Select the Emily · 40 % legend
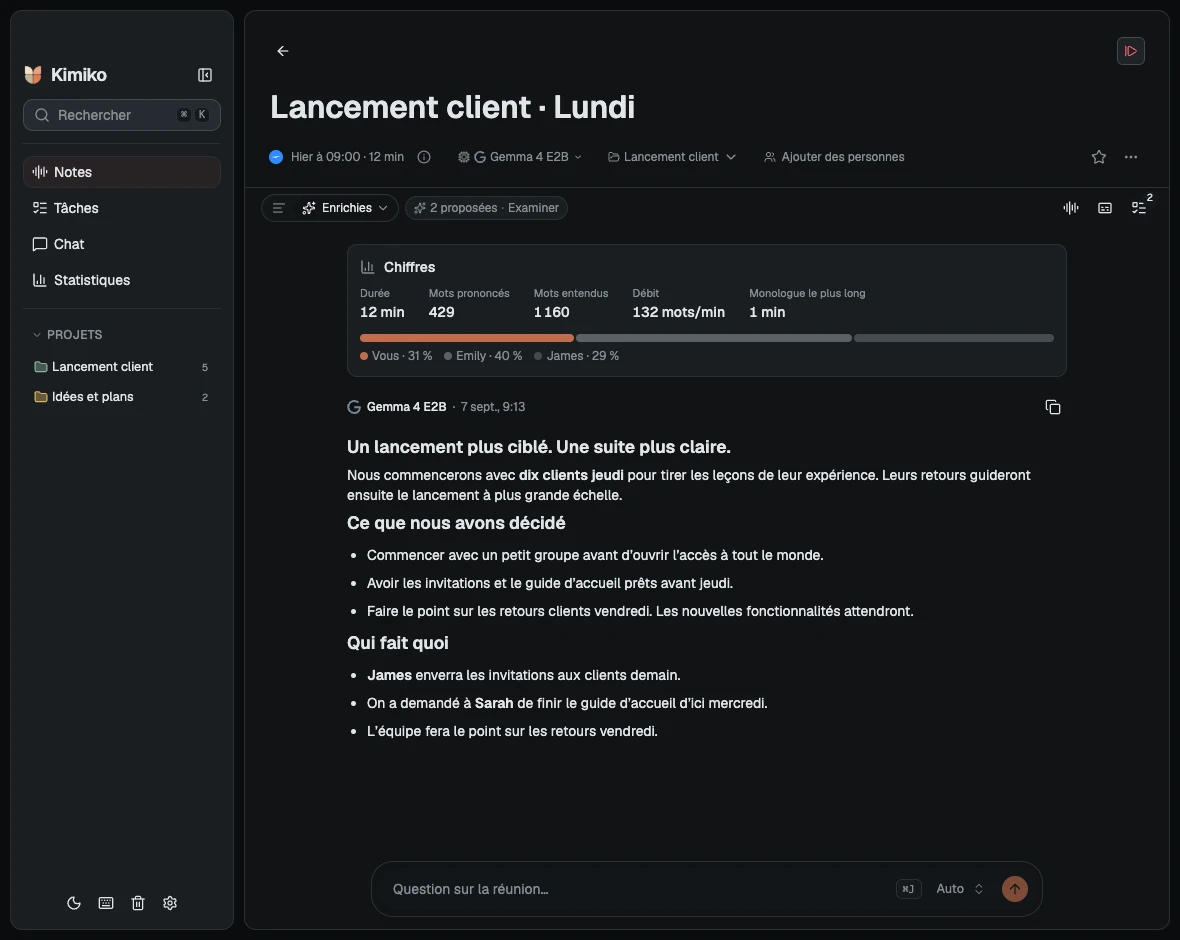 point(483,356)
